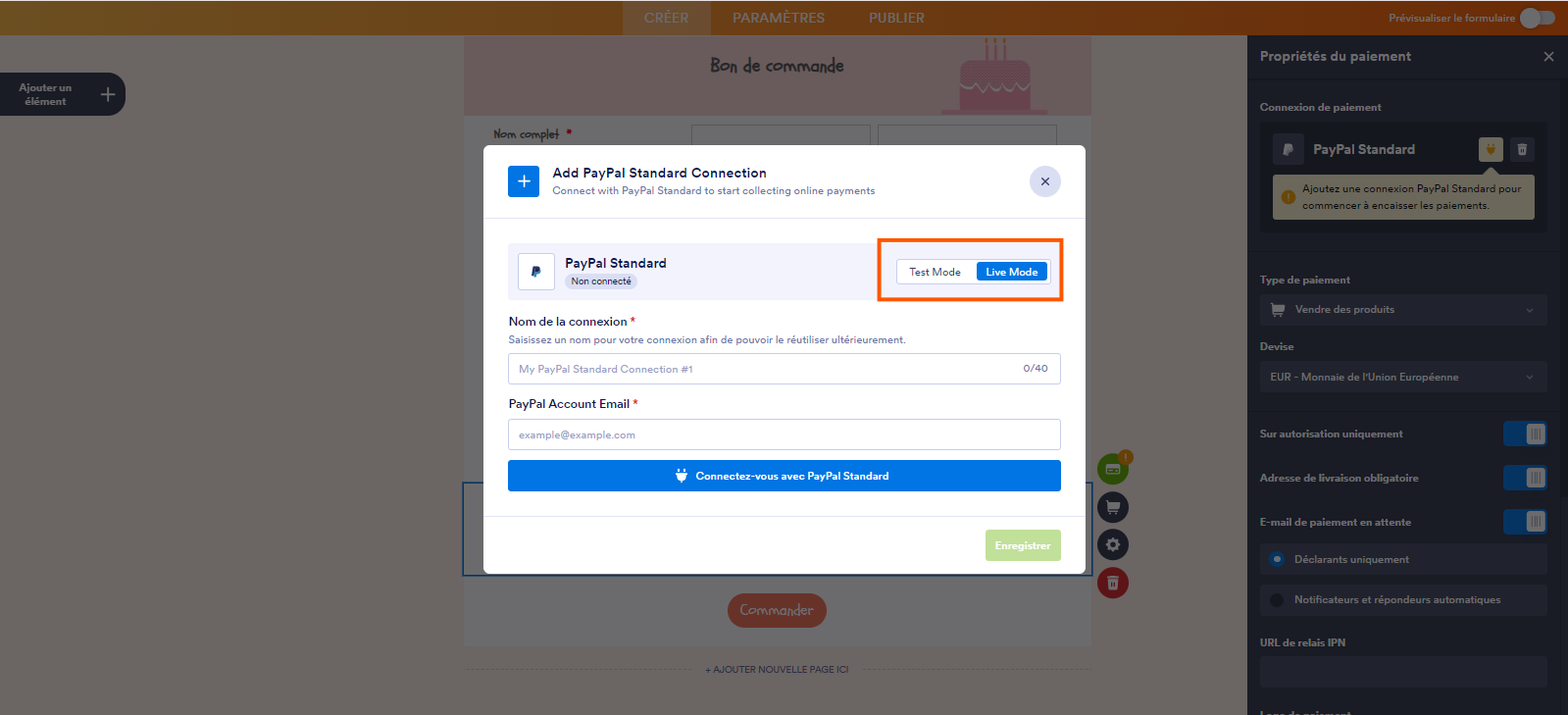Screen dimensions: 1568x715
Task: Click the red trash delete icon
Action: (x=1113, y=584)
